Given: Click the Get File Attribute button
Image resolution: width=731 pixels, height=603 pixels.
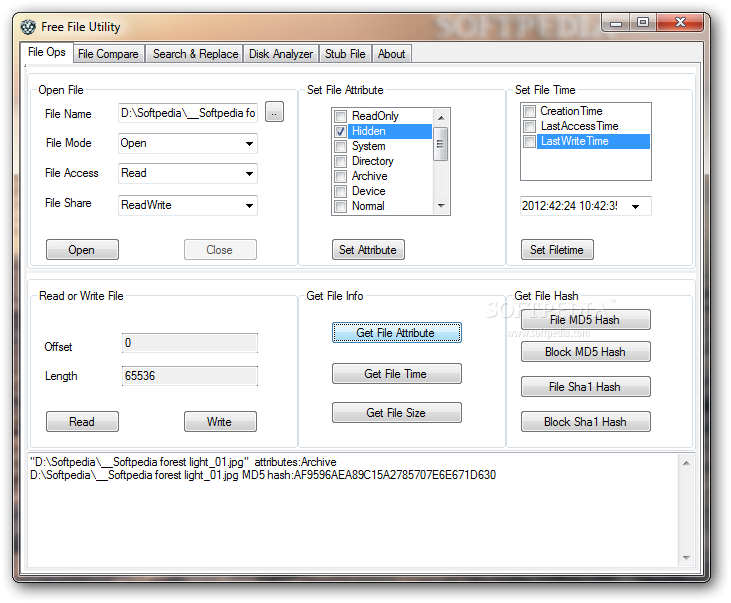Looking at the screenshot, I should 396,333.
